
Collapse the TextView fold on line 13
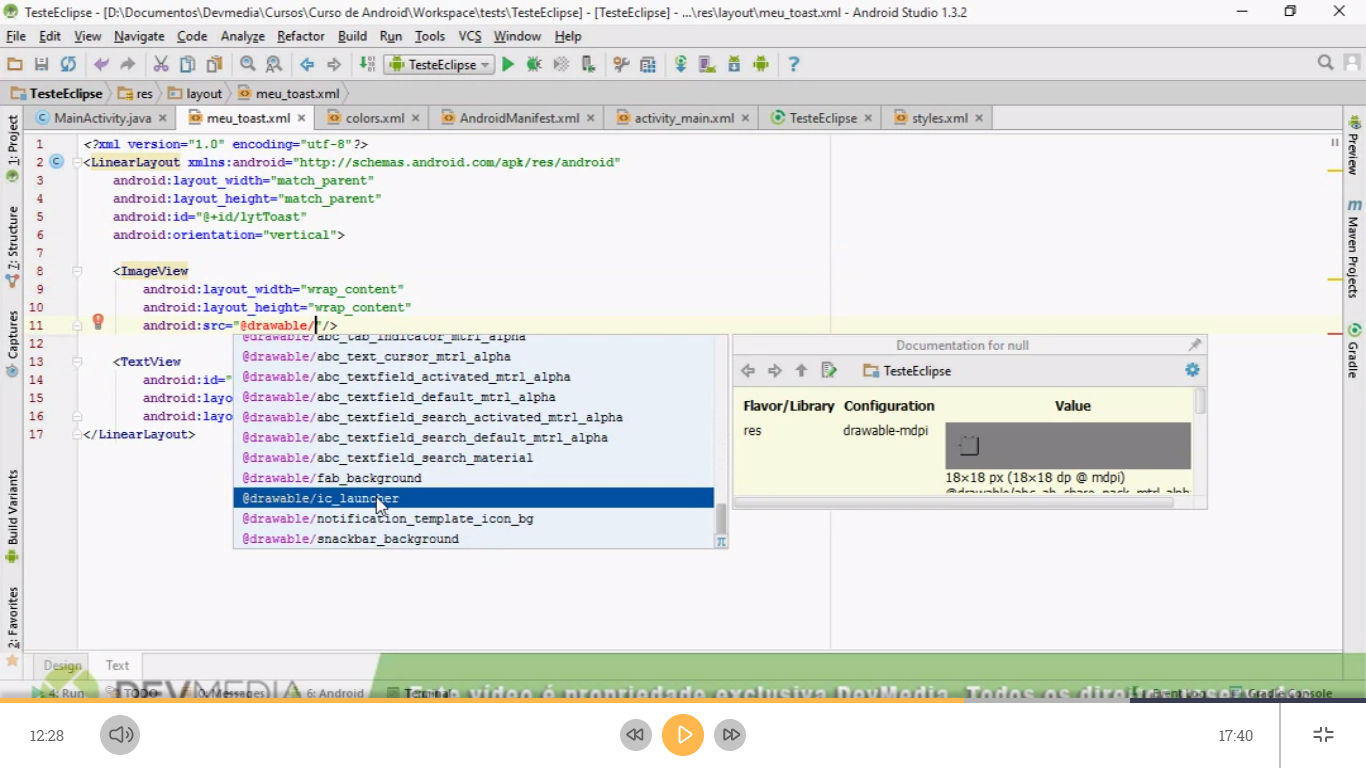click(x=77, y=362)
